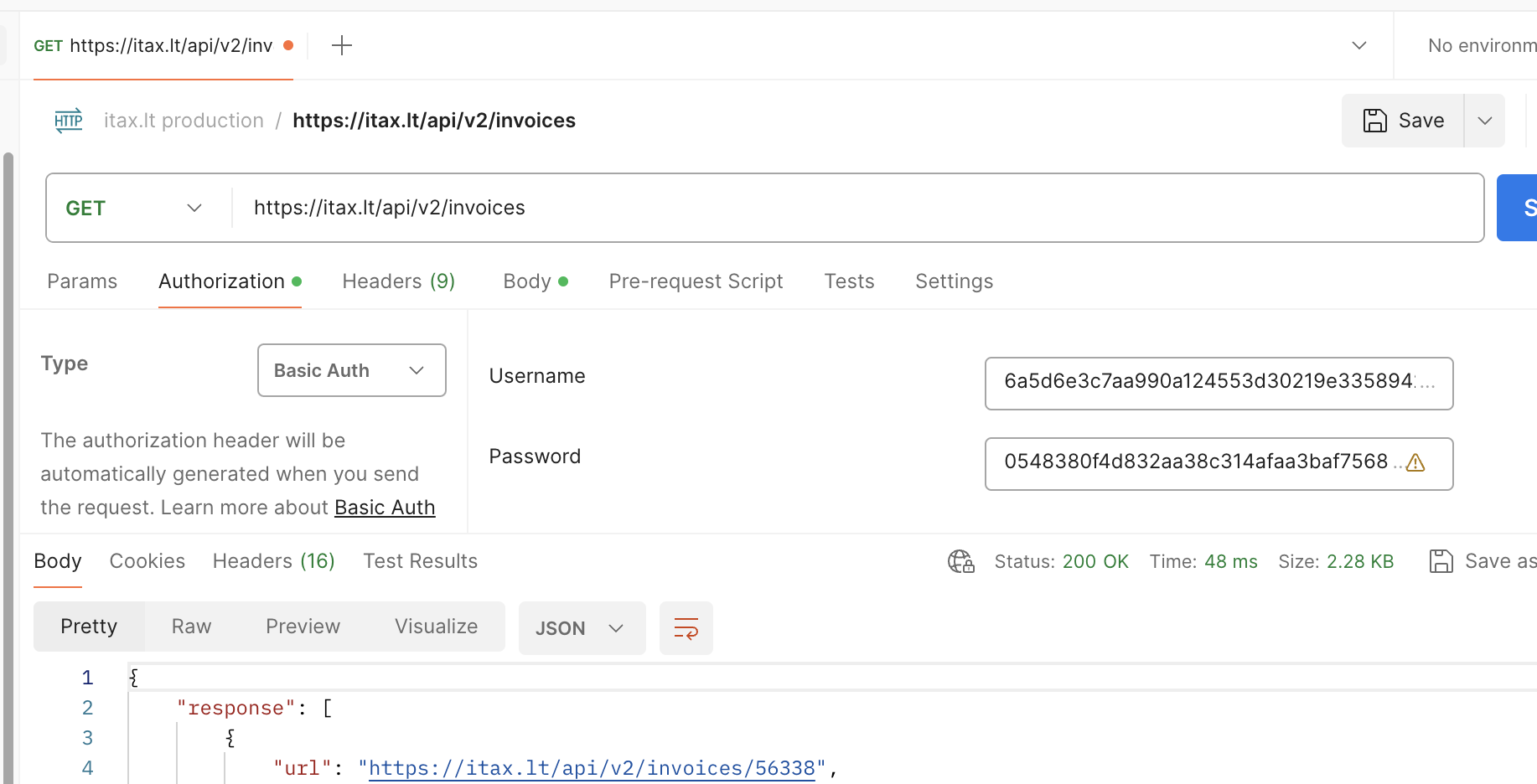Viewport: 1537px width, 784px height.
Task: Open the Basic Auth learn more link
Action: pos(385,508)
